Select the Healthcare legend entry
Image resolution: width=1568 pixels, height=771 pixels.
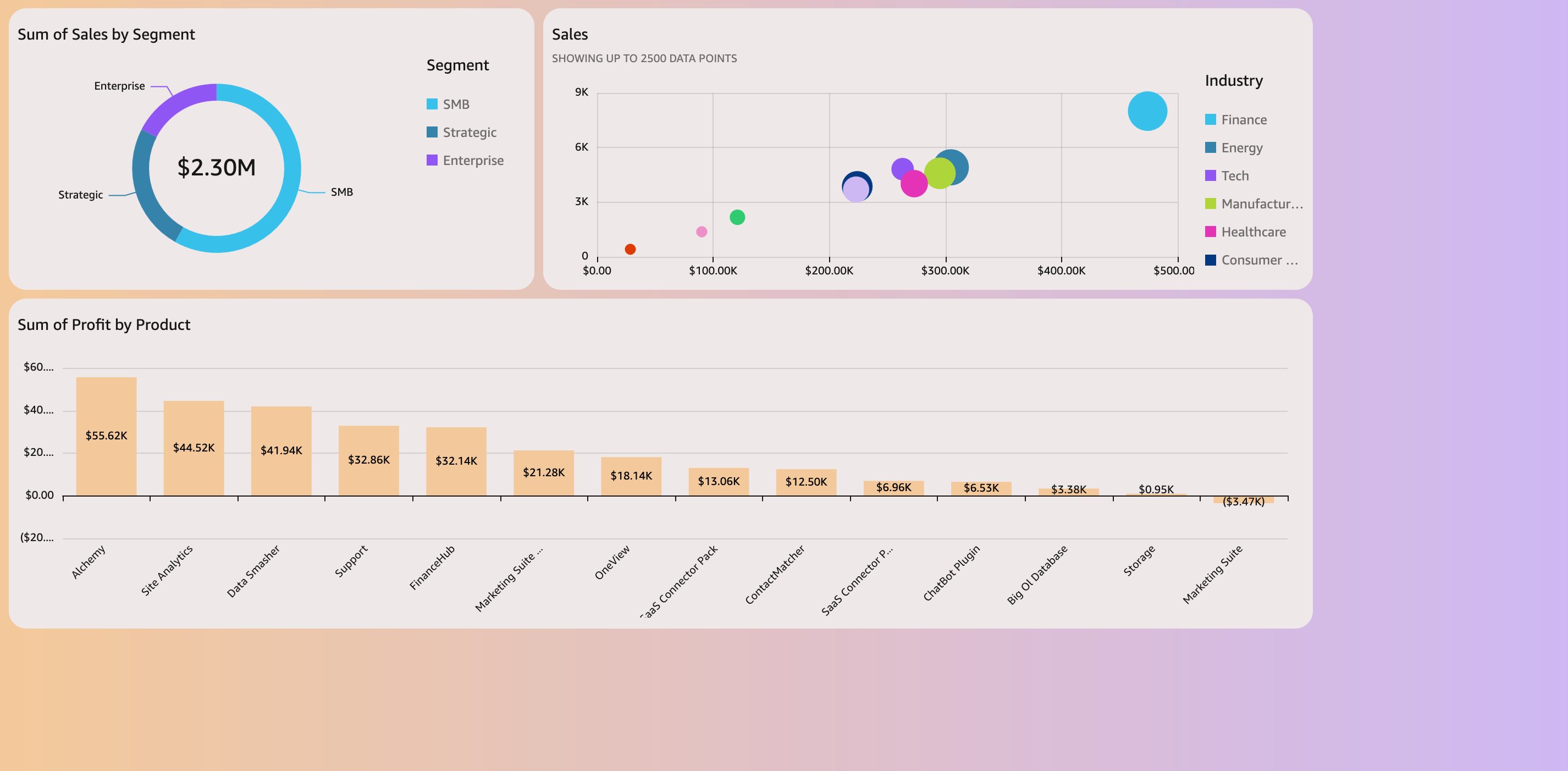(1252, 232)
